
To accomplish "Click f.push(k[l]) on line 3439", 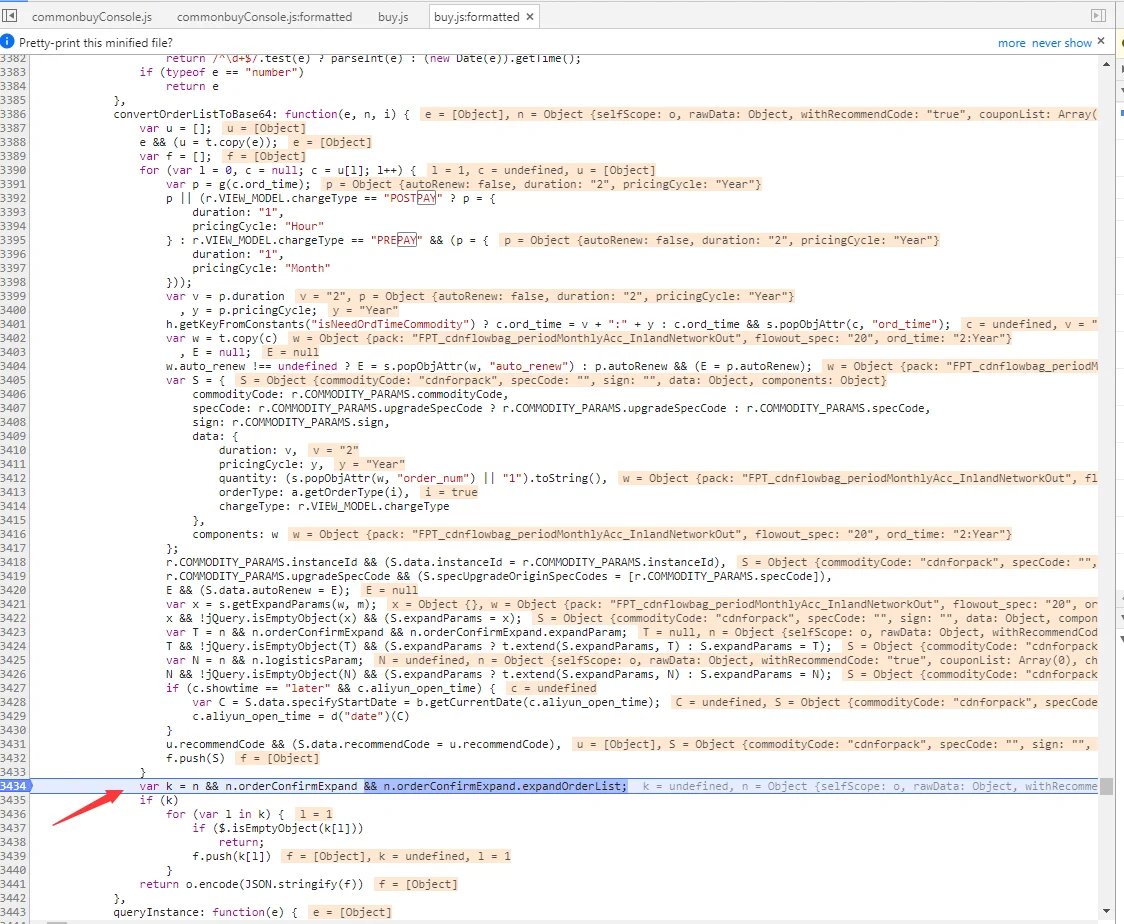I will tap(232, 857).
